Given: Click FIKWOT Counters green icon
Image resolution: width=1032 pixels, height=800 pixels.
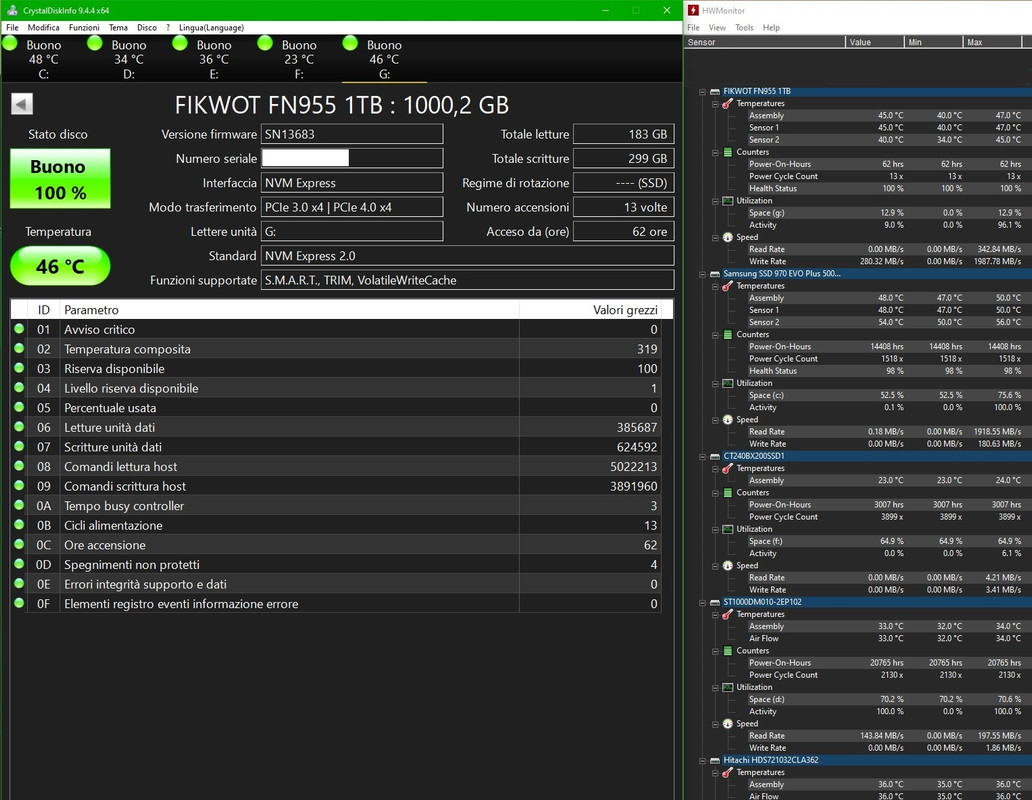Looking at the screenshot, I should [727, 152].
